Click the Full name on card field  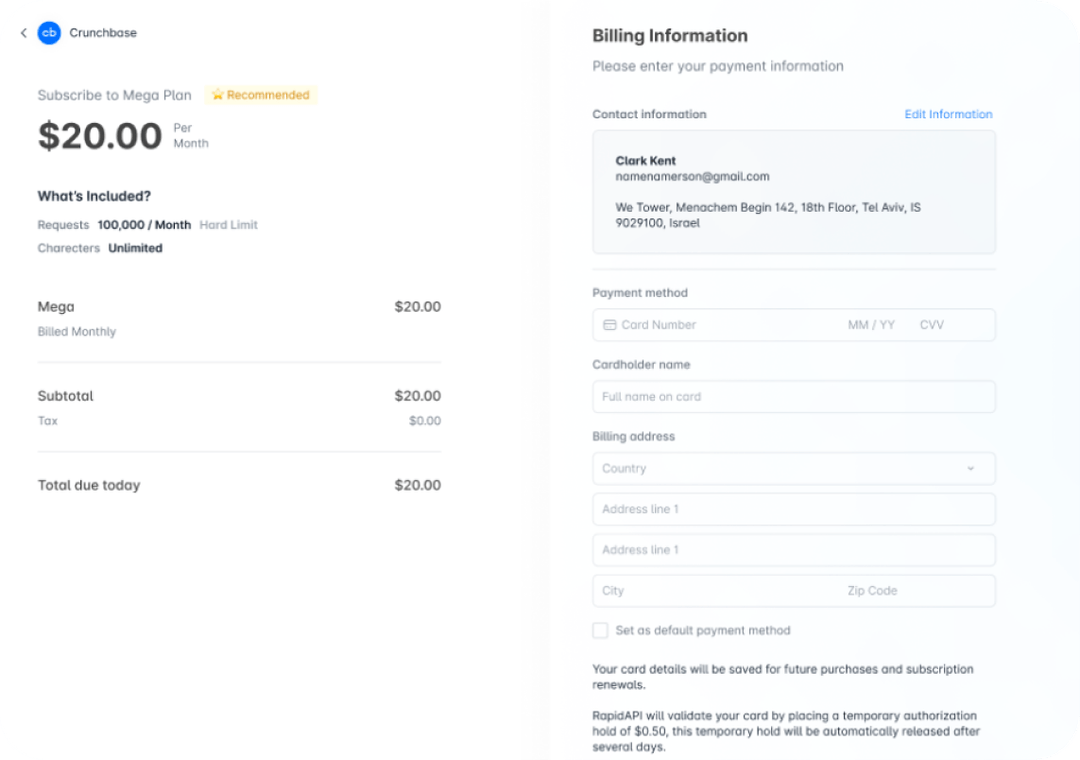click(x=793, y=396)
